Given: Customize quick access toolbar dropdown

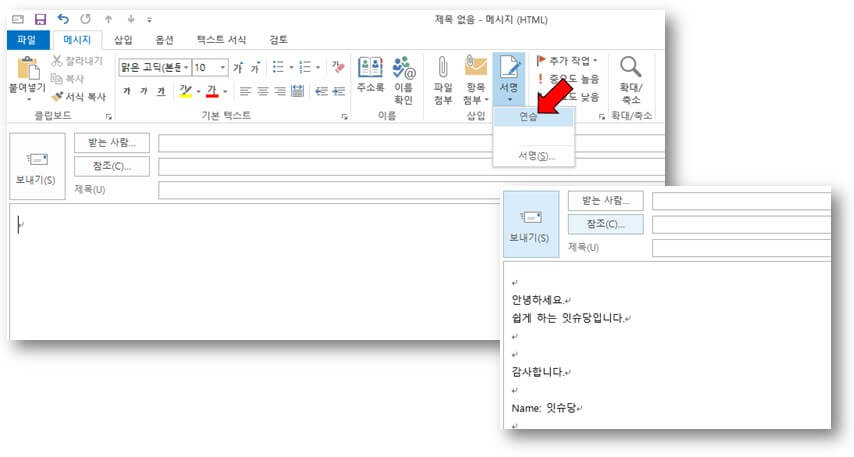Looking at the screenshot, I should coord(149,20).
